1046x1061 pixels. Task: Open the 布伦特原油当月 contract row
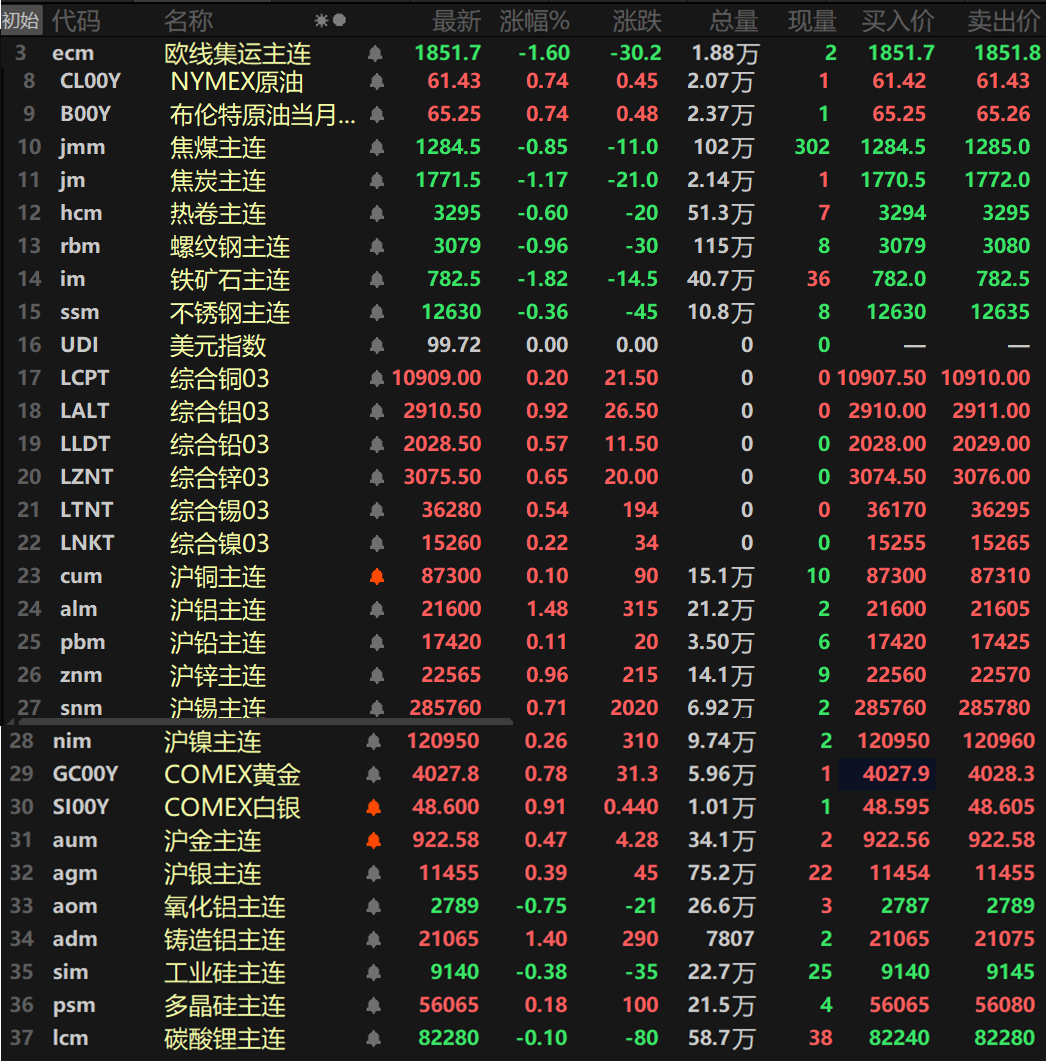[x=262, y=115]
